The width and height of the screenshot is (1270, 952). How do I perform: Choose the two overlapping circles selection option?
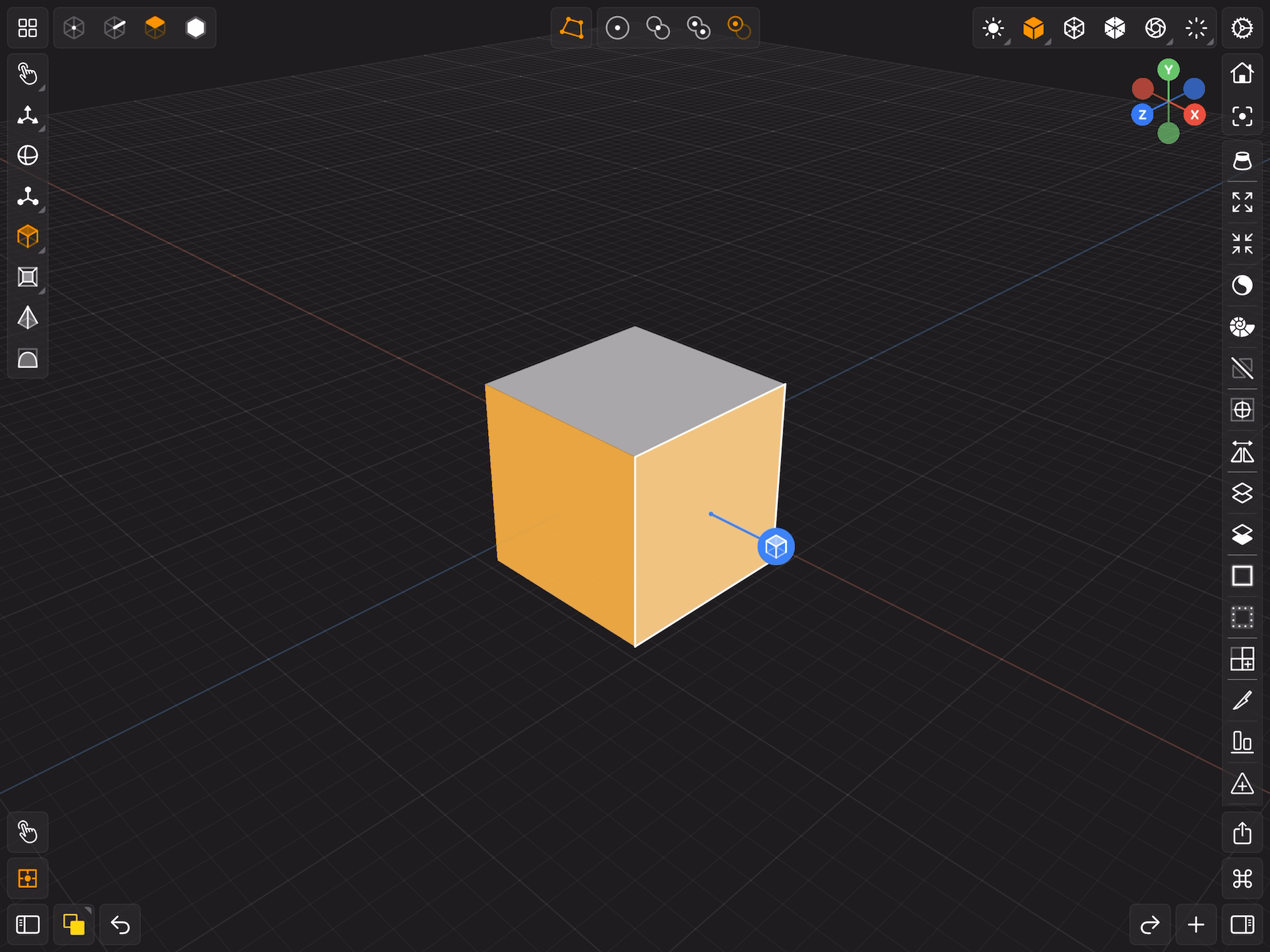click(657, 28)
